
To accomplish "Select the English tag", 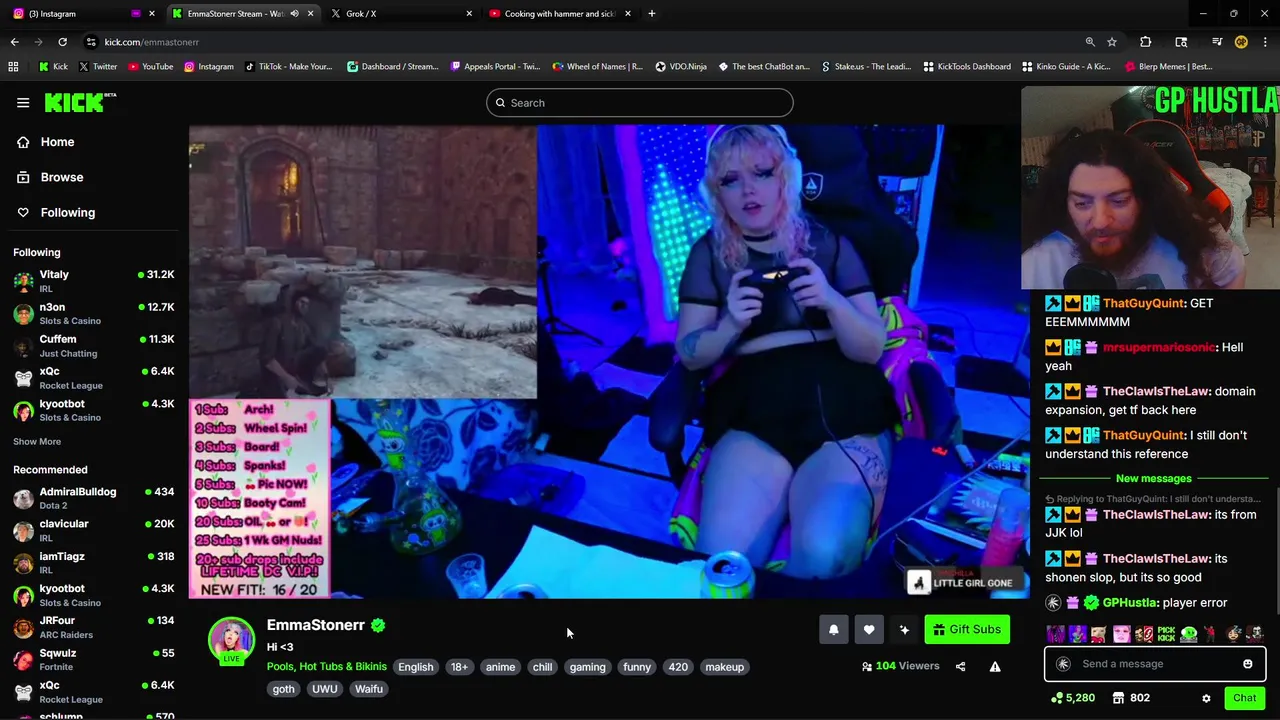I will 416,667.
